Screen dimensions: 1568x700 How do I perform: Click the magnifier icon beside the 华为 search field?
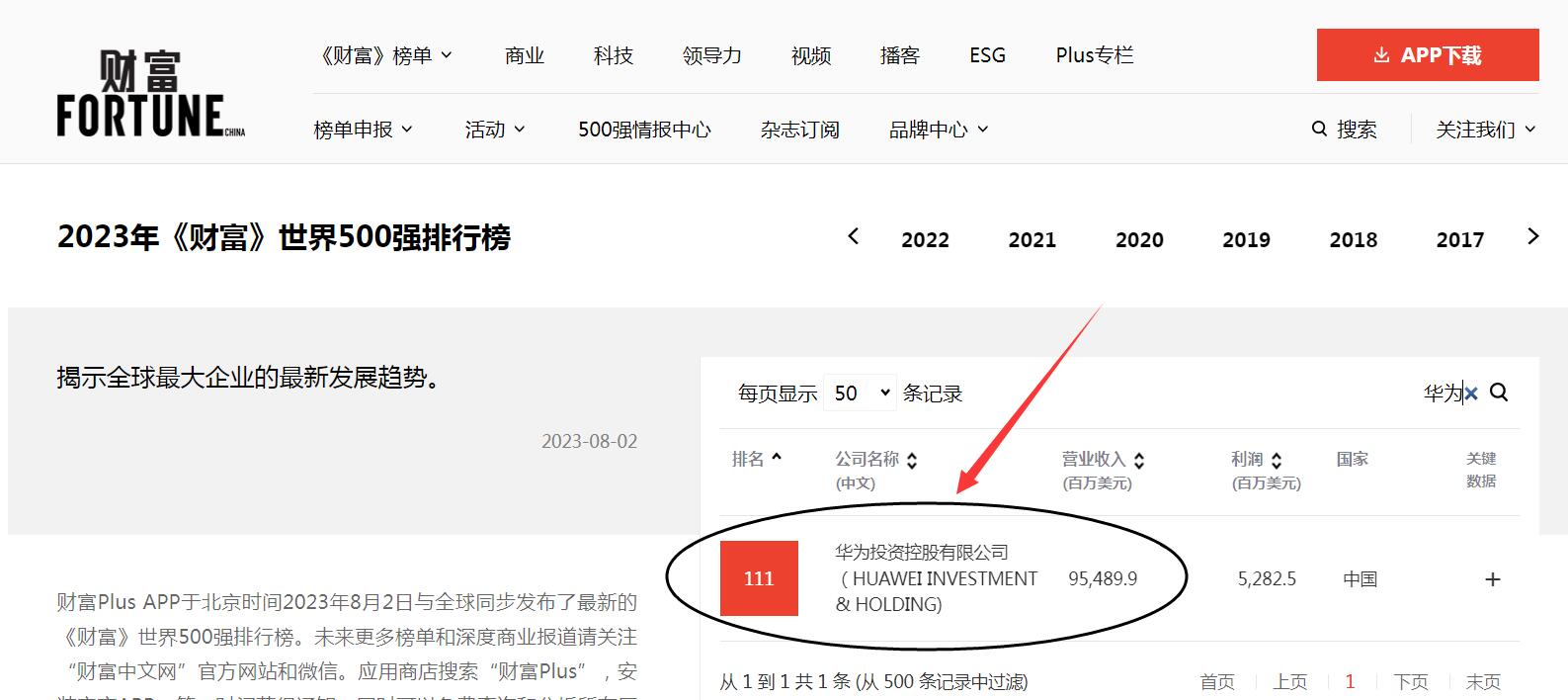pyautogui.click(x=1499, y=393)
